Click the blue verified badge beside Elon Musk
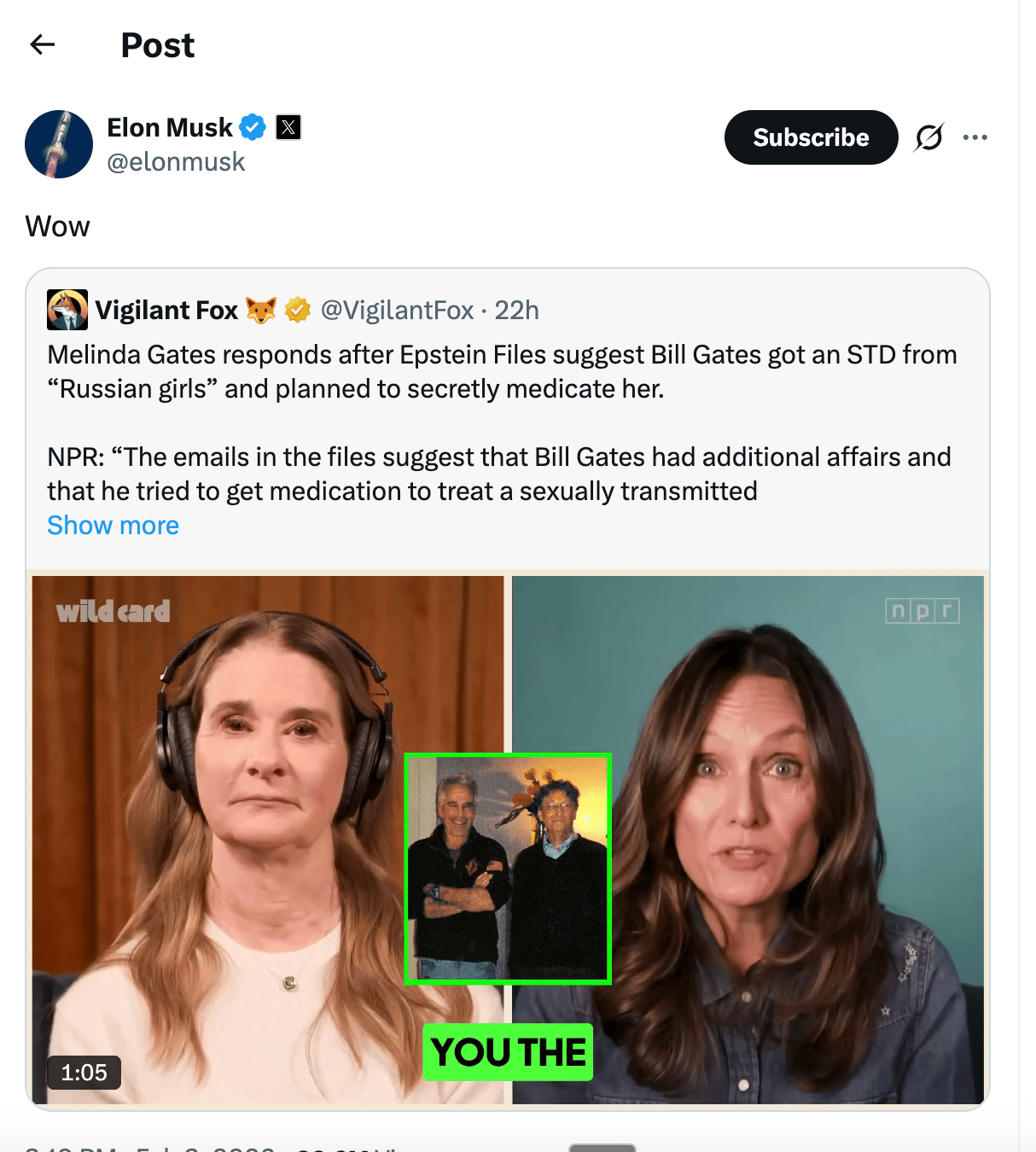 pyautogui.click(x=253, y=127)
